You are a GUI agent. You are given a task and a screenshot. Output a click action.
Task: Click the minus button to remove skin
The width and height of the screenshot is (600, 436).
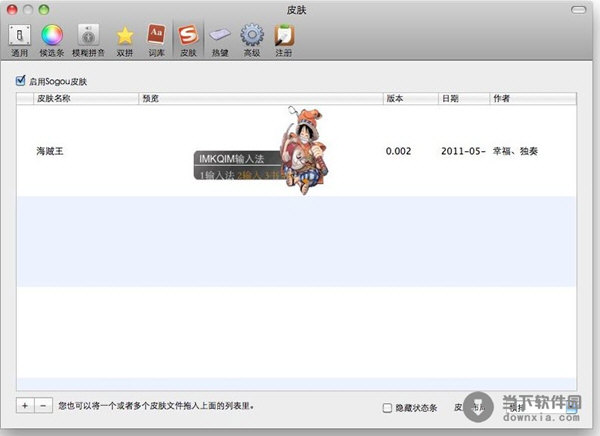[x=42, y=406]
